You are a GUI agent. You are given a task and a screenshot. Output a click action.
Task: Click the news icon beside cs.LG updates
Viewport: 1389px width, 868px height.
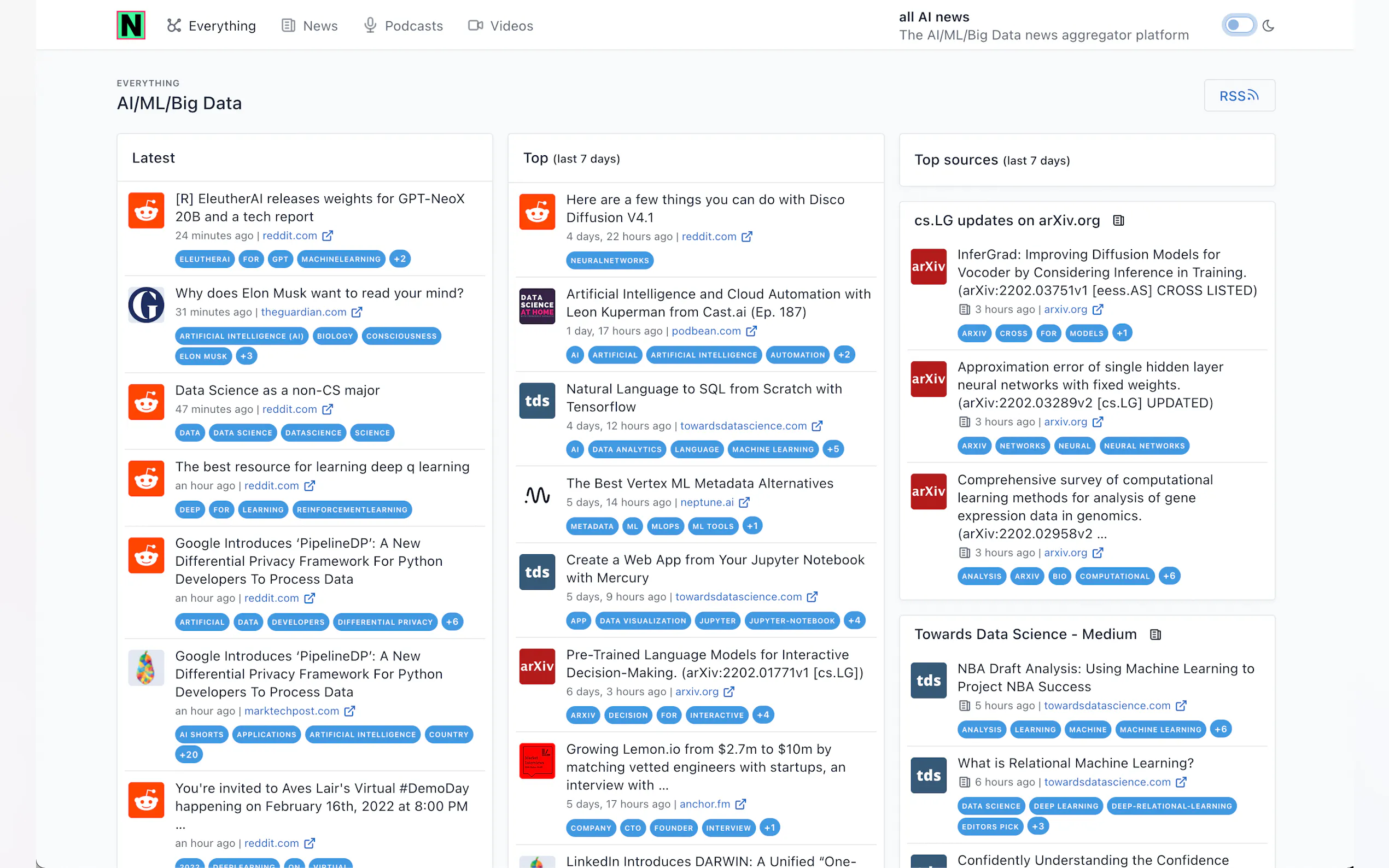pos(1118,220)
